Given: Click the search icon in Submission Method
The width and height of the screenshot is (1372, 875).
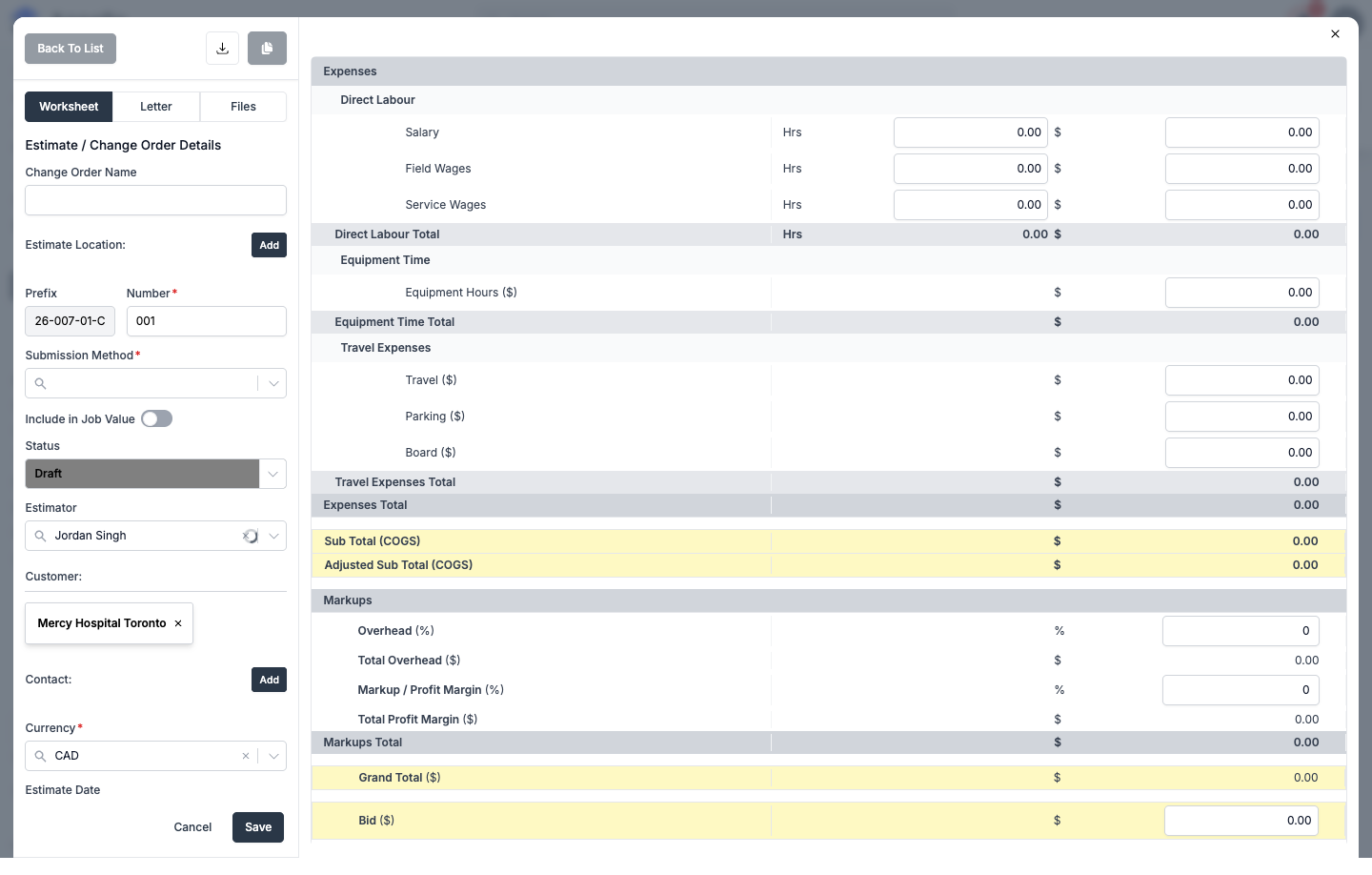Looking at the screenshot, I should pos(40,383).
